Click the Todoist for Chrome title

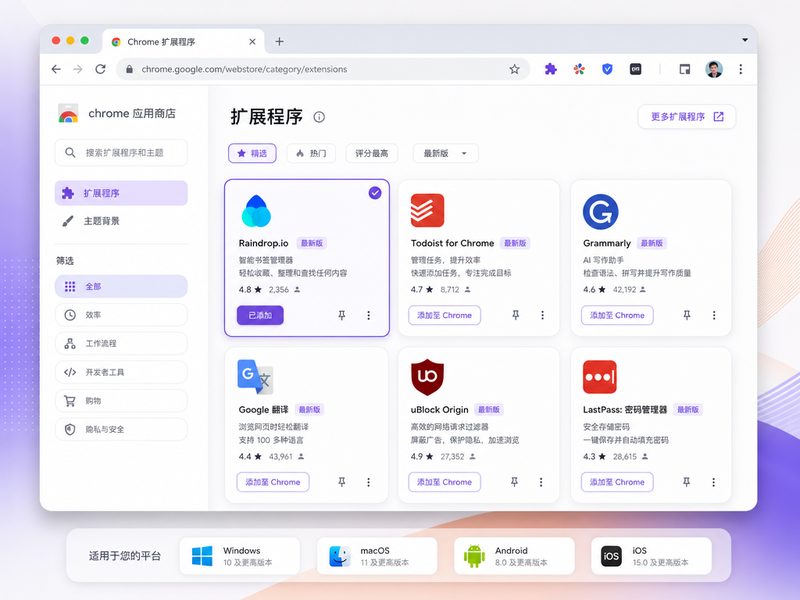coord(452,243)
